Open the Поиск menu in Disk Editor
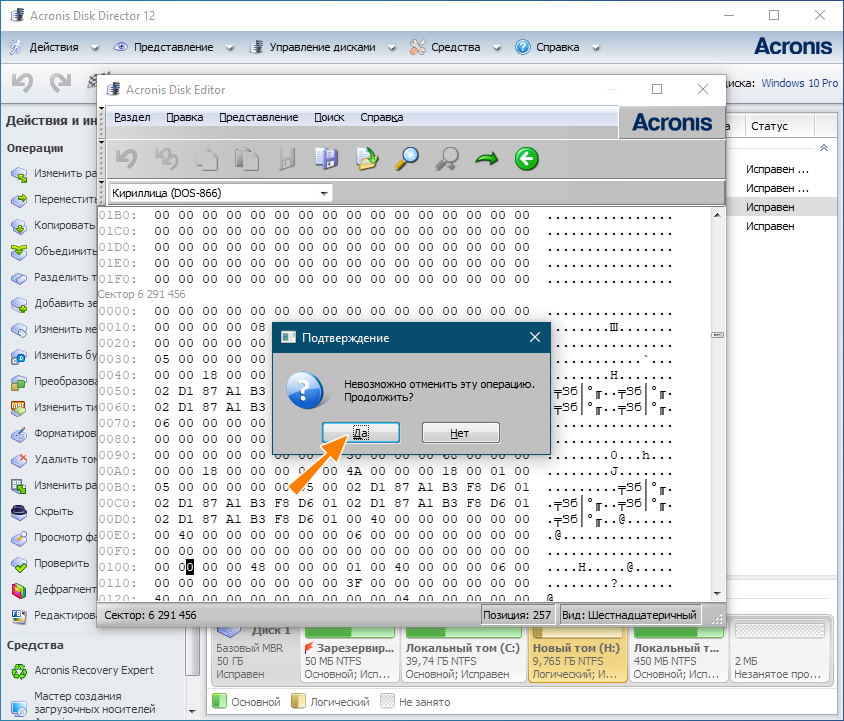 click(329, 117)
